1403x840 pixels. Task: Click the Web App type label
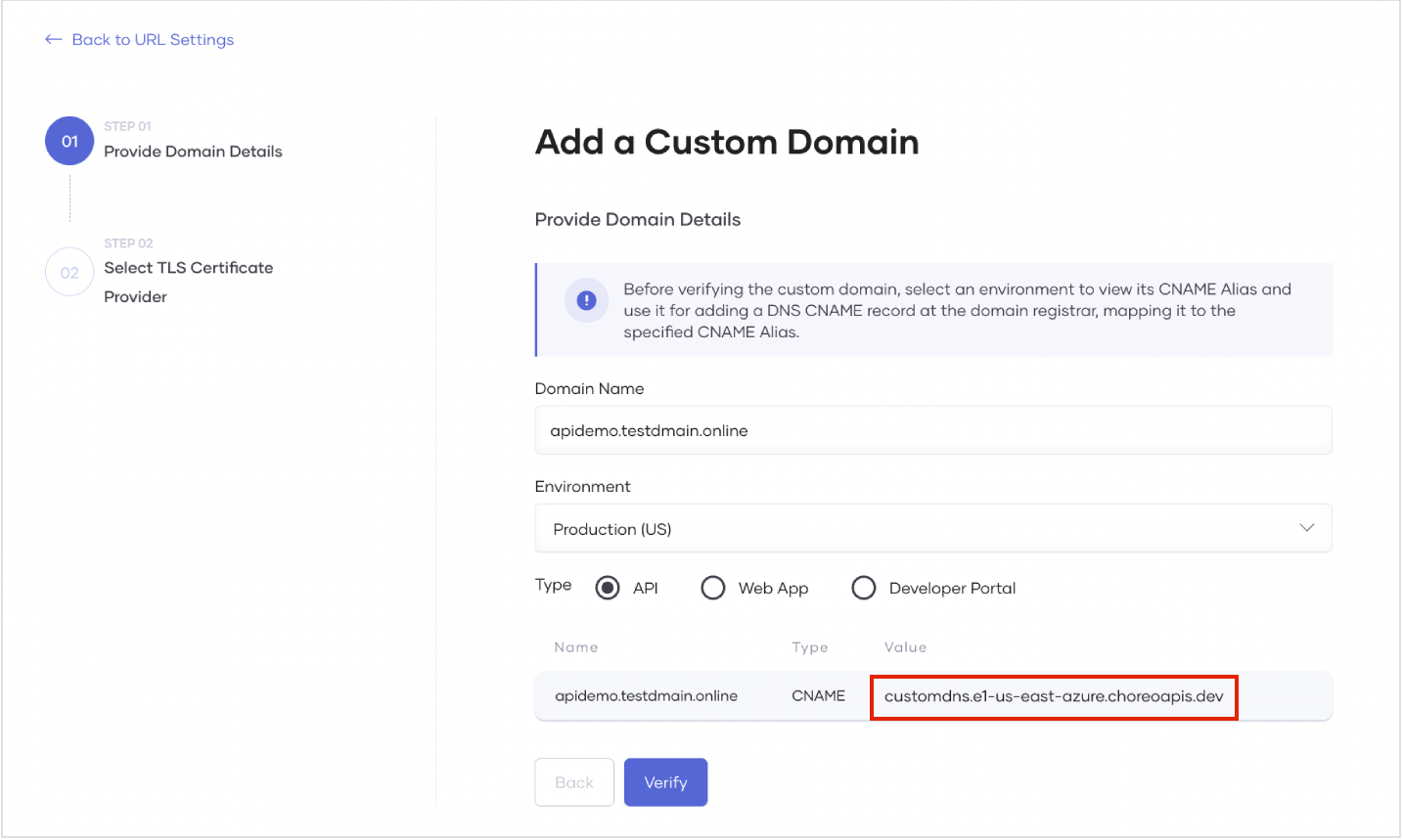click(x=773, y=588)
